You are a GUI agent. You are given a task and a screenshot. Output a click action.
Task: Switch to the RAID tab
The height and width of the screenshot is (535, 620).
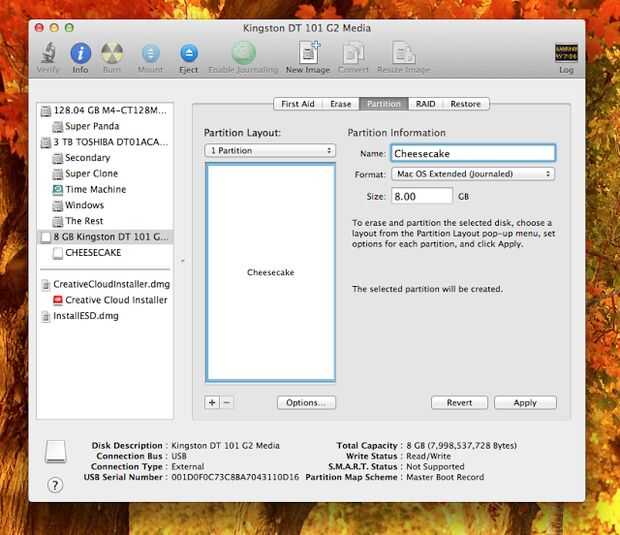pyautogui.click(x=425, y=104)
